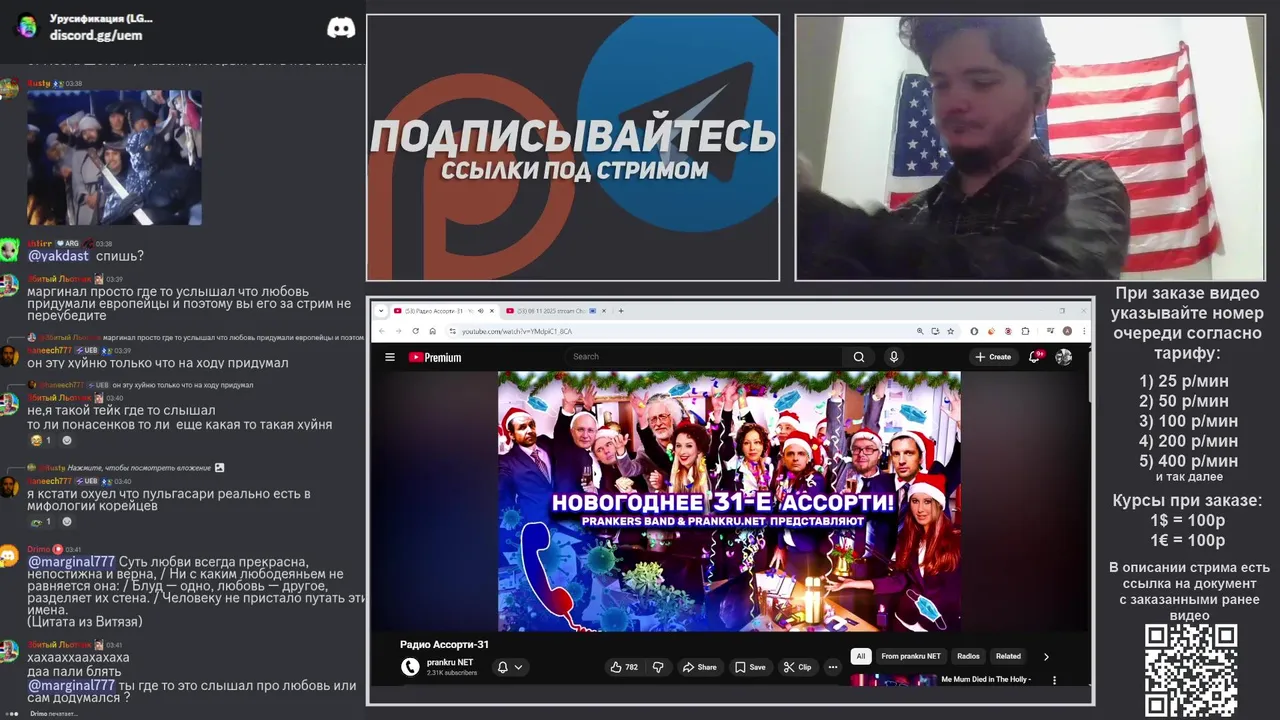Select the Related filter chip
Image resolution: width=1280 pixels, height=720 pixels.
(1008, 657)
